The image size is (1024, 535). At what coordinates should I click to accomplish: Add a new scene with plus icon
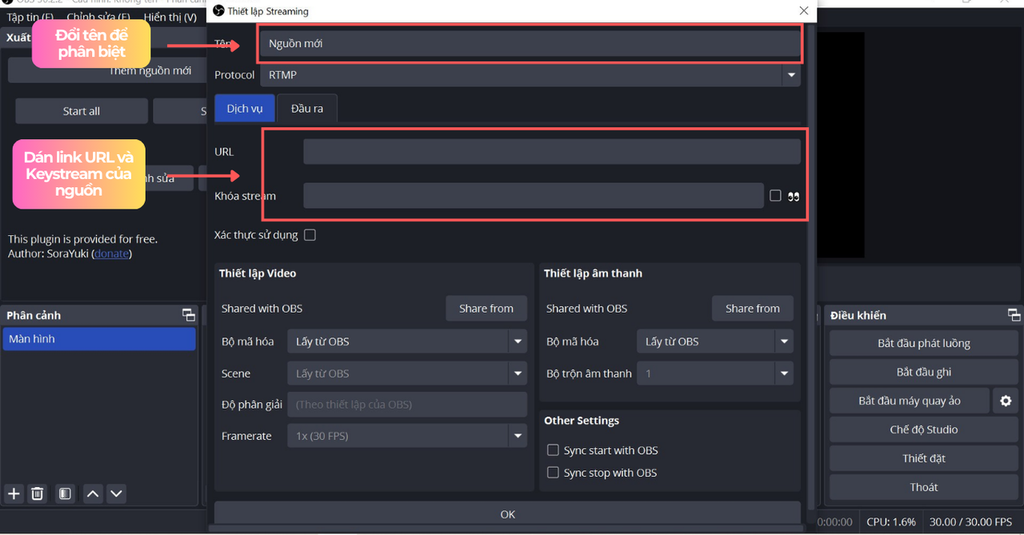[14, 494]
